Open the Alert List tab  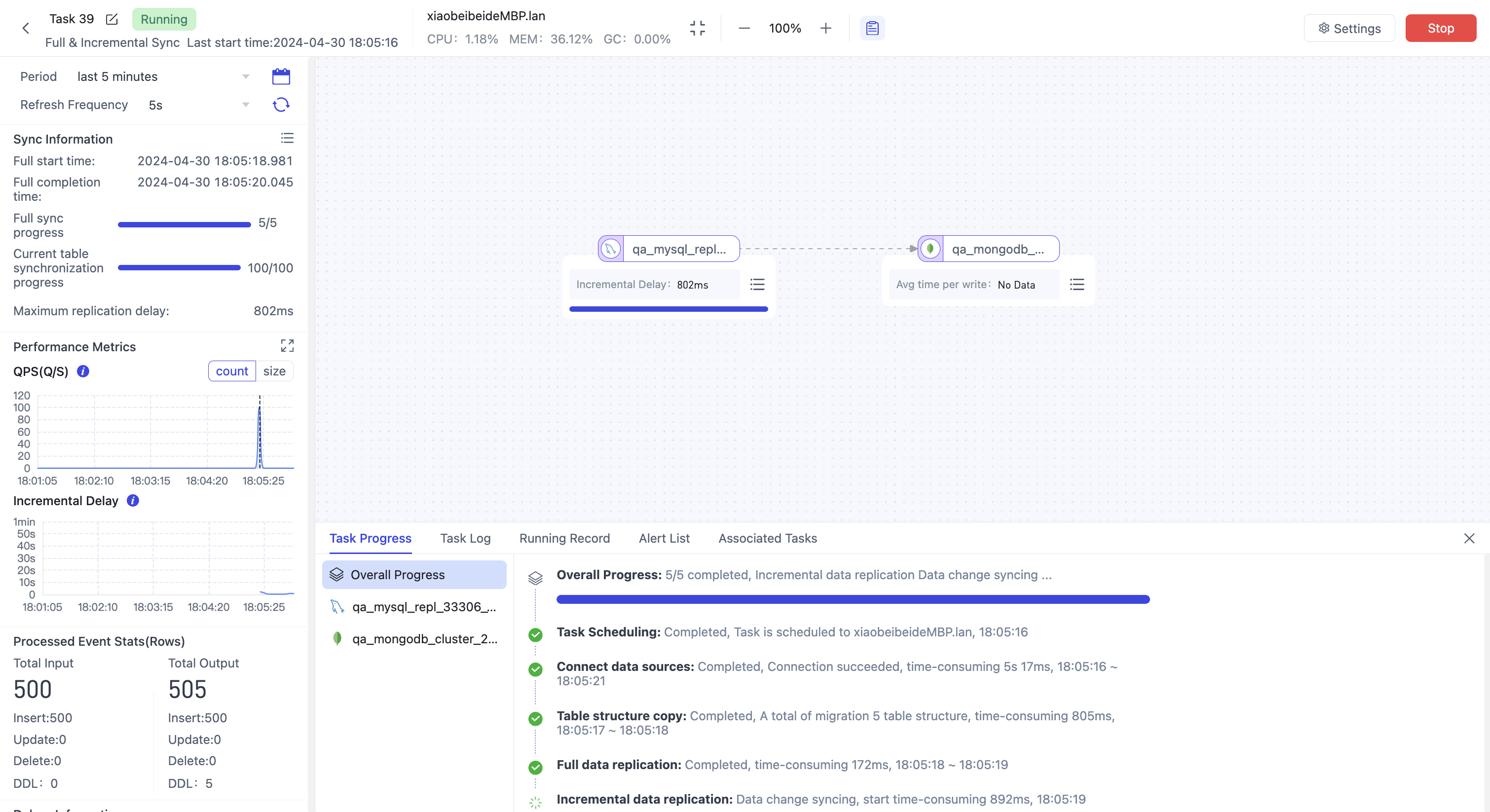click(x=664, y=538)
